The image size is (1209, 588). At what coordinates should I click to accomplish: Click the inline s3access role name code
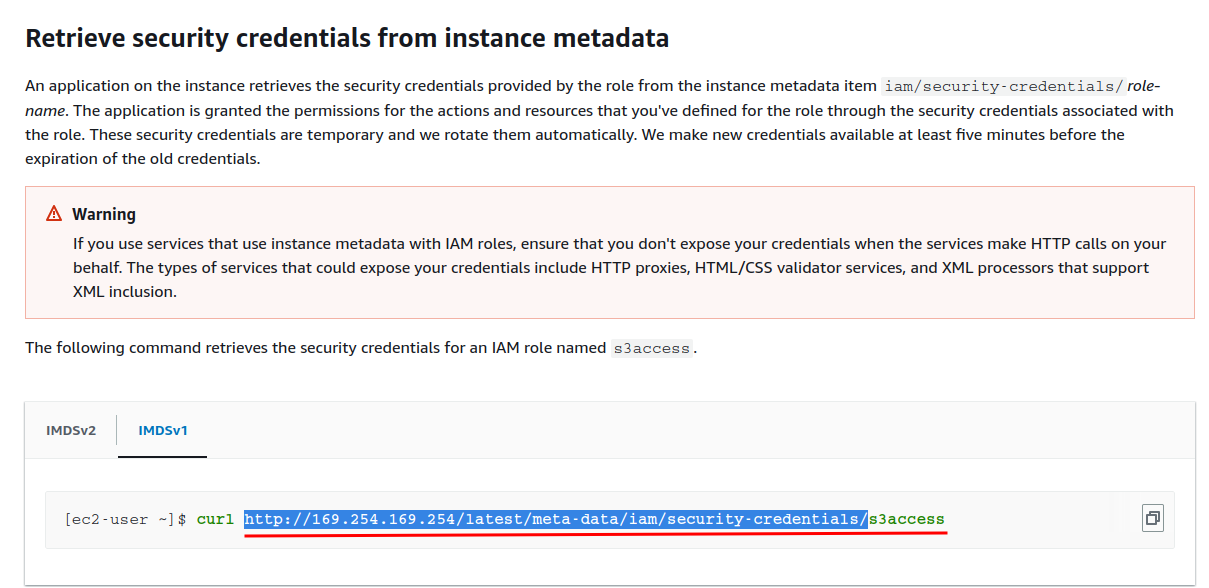pyautogui.click(x=651, y=348)
